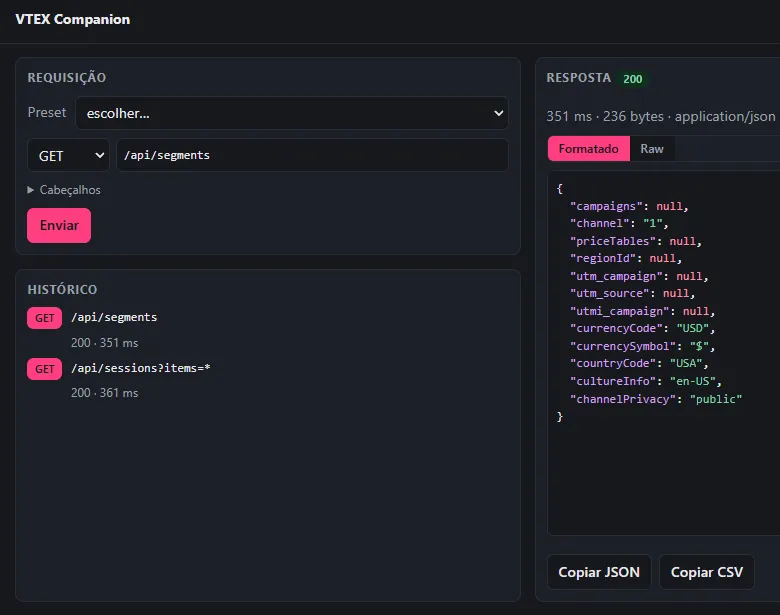
Task: Click the "countryCode": "USA" line
Action: (639, 364)
